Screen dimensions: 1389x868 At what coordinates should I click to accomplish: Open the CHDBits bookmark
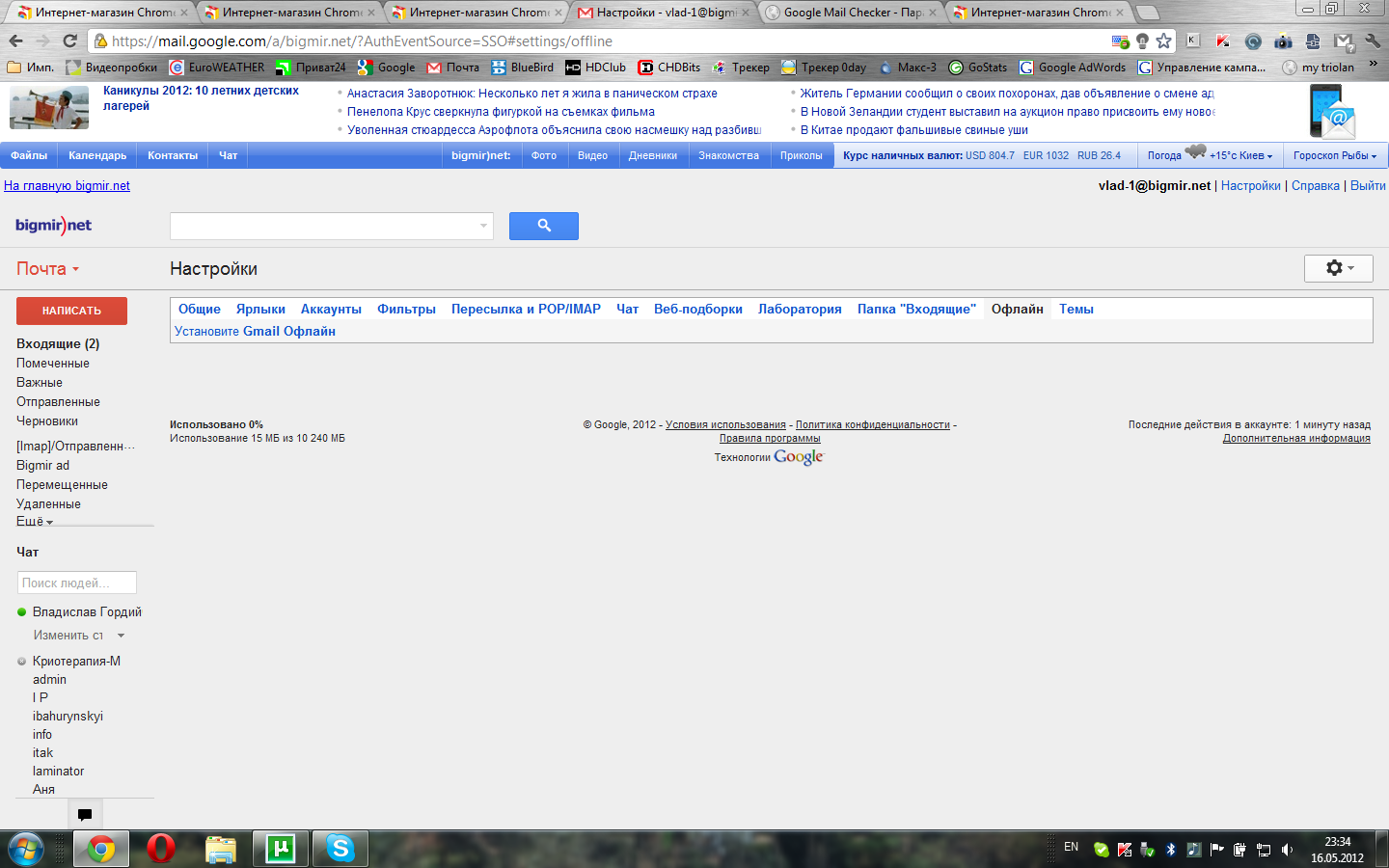tap(669, 68)
